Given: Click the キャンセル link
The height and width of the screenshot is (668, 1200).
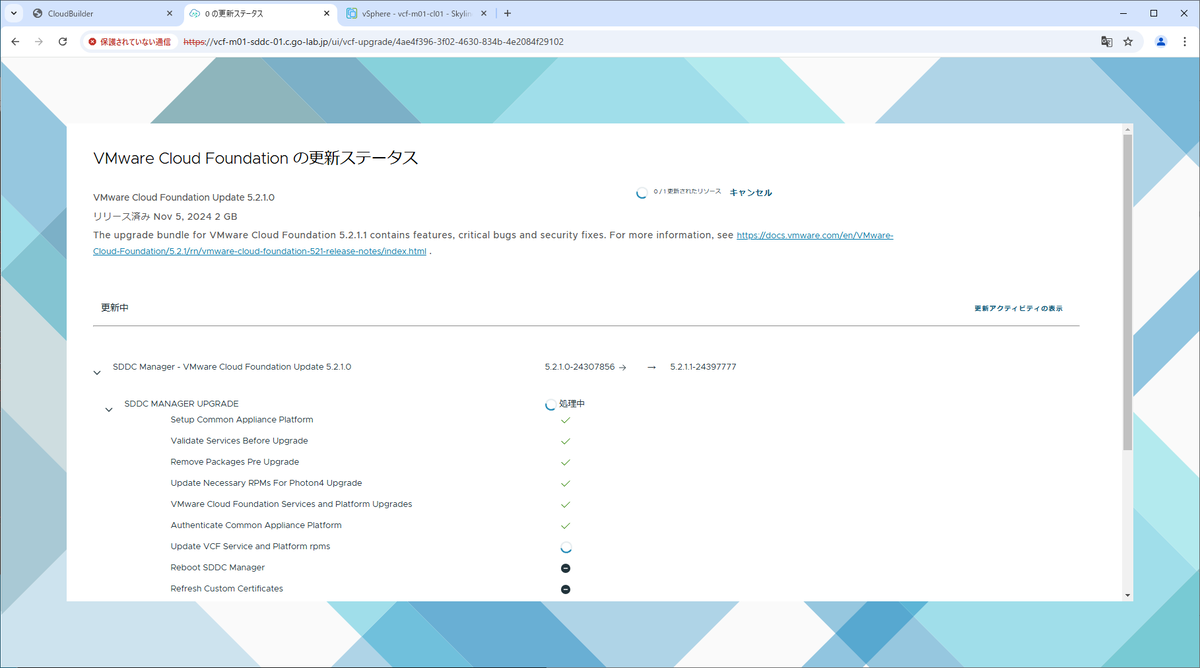Looking at the screenshot, I should tap(750, 193).
